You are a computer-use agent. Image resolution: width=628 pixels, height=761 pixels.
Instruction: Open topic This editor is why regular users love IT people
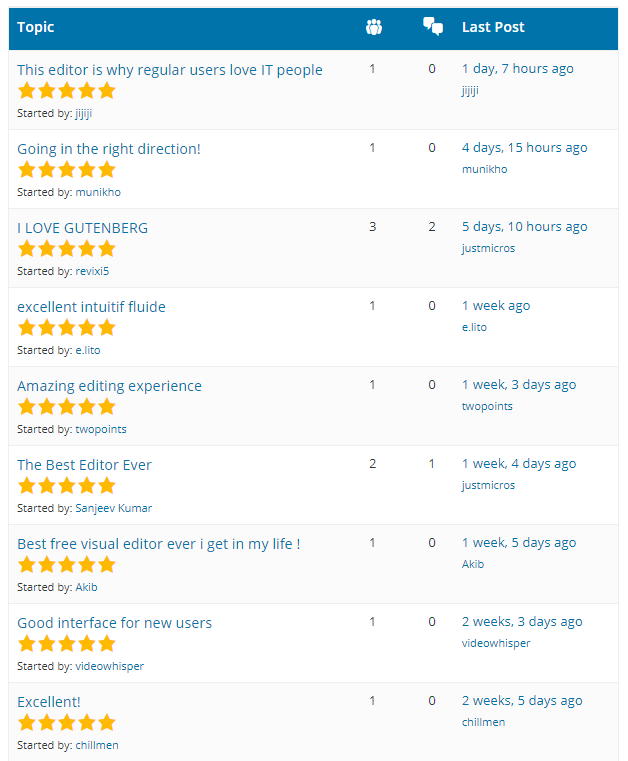[170, 70]
